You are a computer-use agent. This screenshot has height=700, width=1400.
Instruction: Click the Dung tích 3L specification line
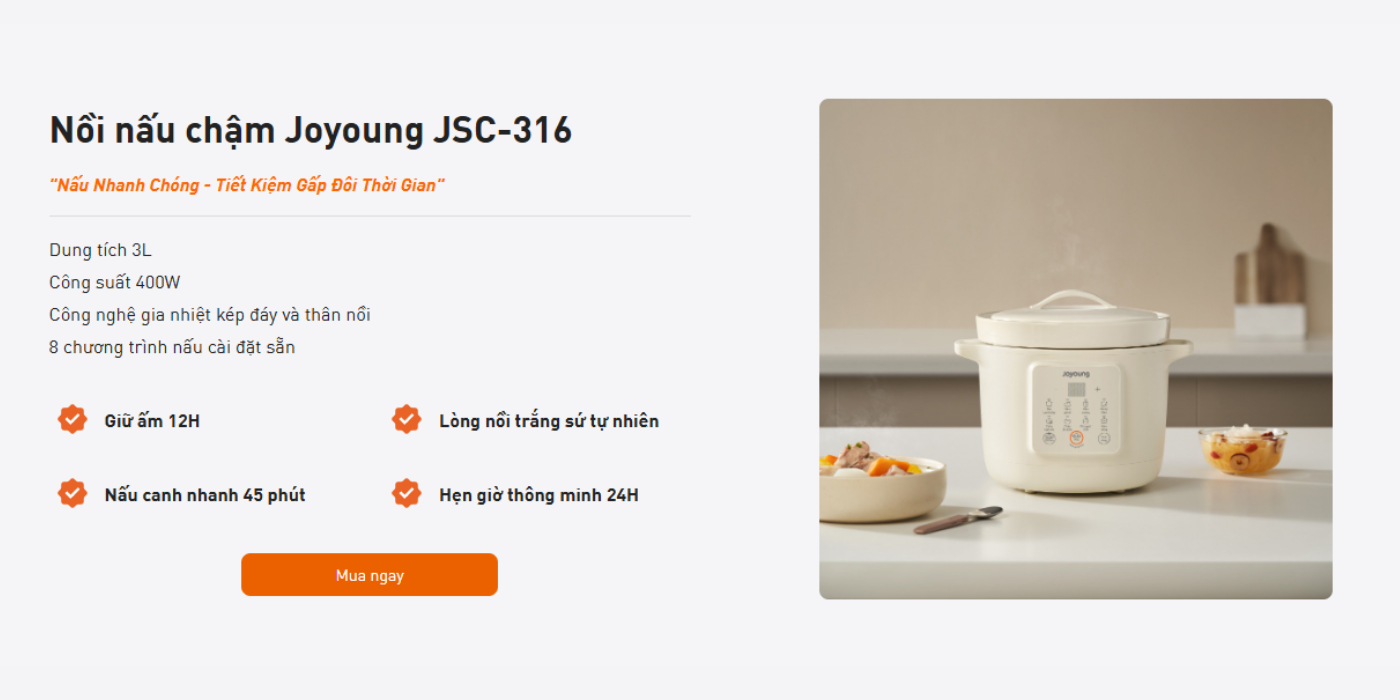point(100,250)
